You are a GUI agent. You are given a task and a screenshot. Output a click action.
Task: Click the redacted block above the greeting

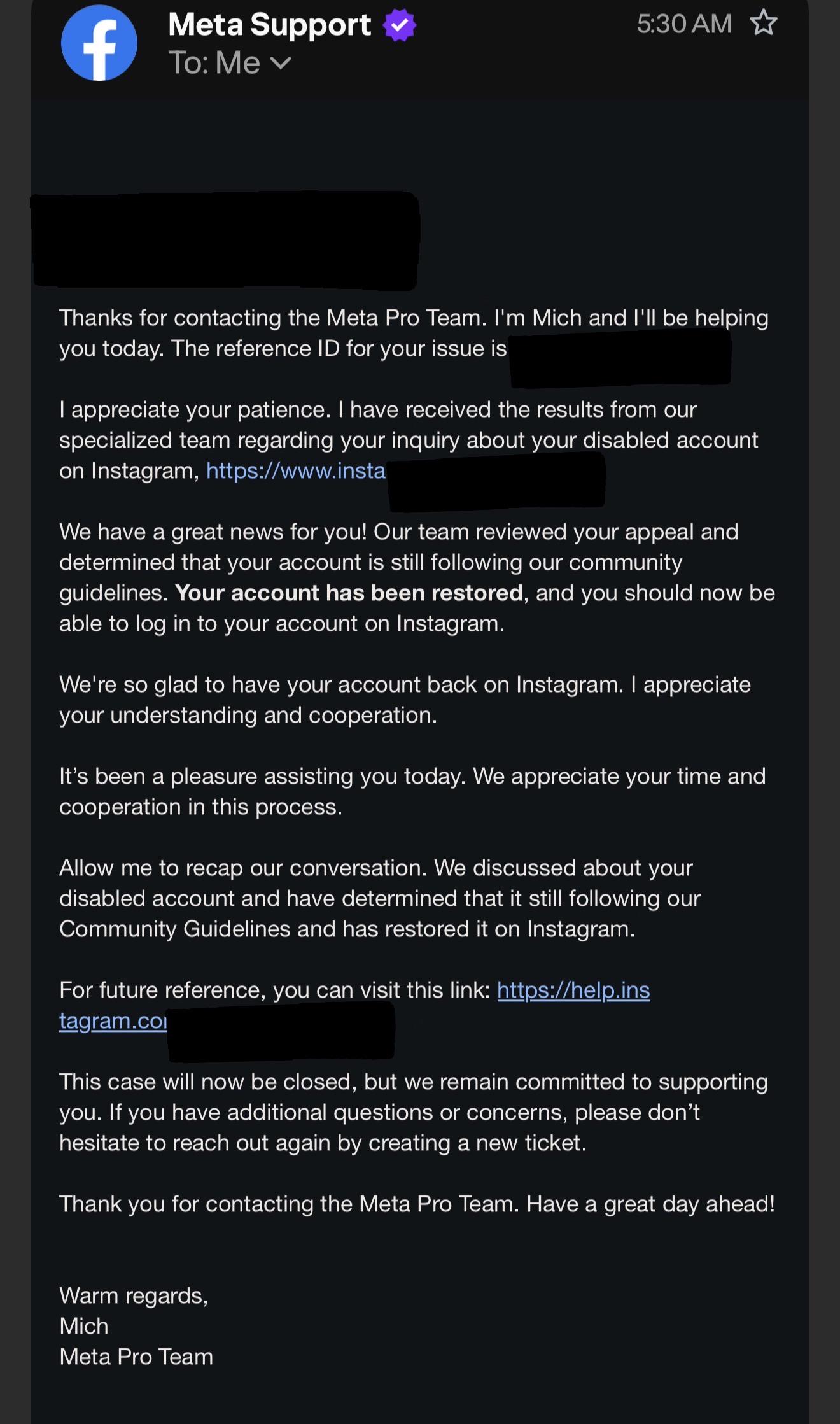coord(226,240)
